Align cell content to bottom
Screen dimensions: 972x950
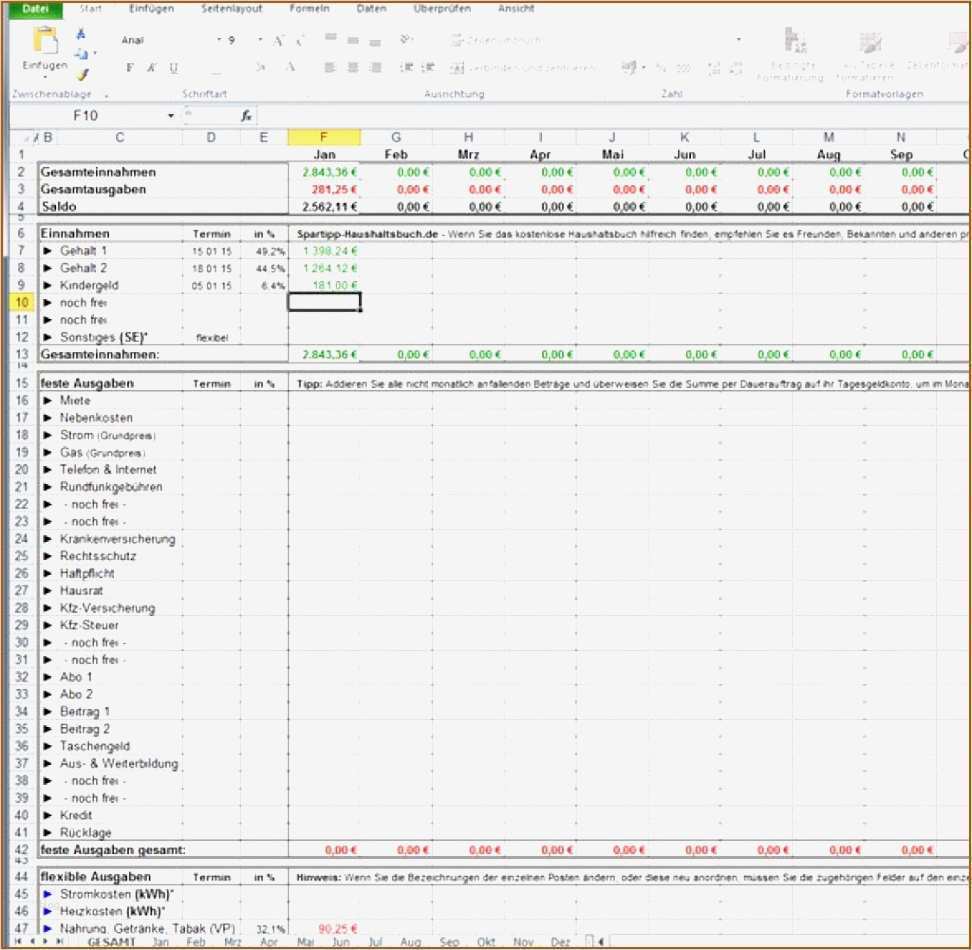click(x=375, y=43)
